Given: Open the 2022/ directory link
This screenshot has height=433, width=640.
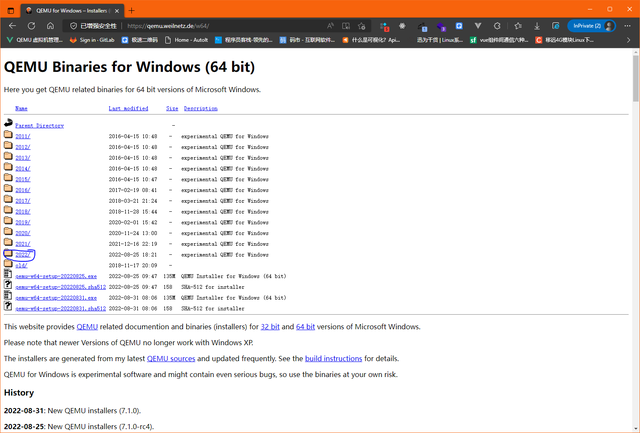Looking at the screenshot, I should pos(22,255).
